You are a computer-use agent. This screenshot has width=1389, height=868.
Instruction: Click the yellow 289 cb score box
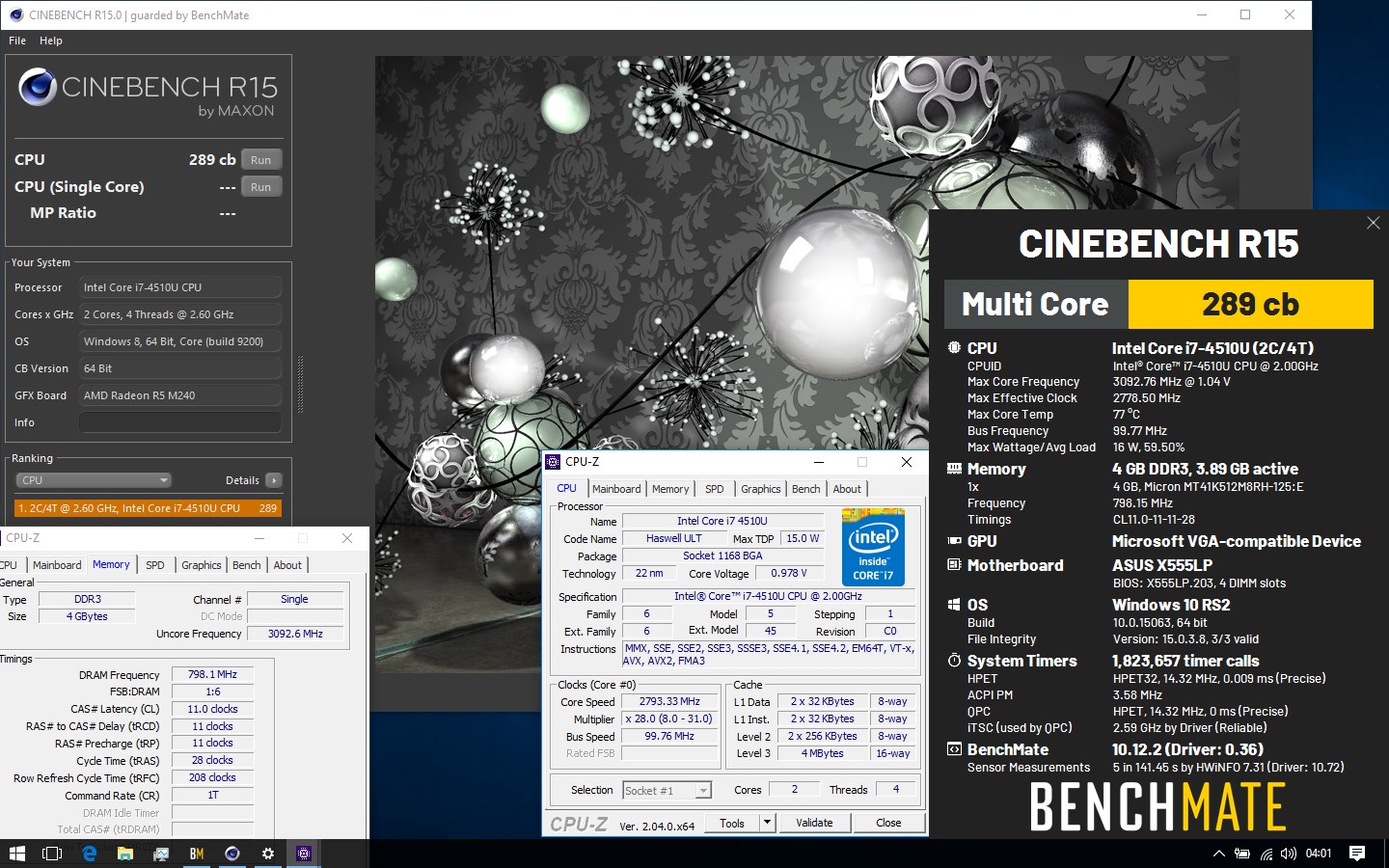point(1250,305)
